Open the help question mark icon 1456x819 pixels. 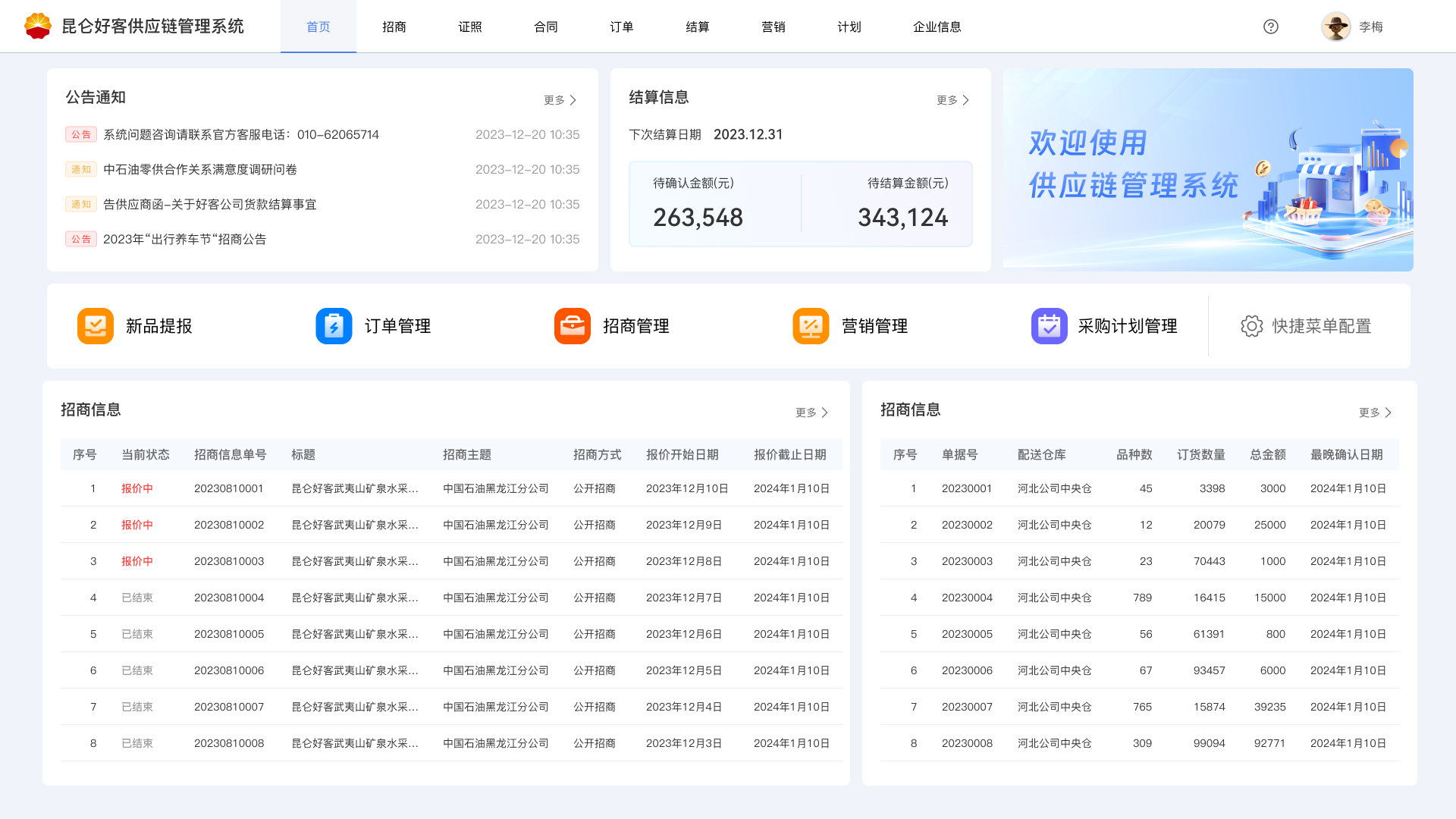(x=1271, y=27)
